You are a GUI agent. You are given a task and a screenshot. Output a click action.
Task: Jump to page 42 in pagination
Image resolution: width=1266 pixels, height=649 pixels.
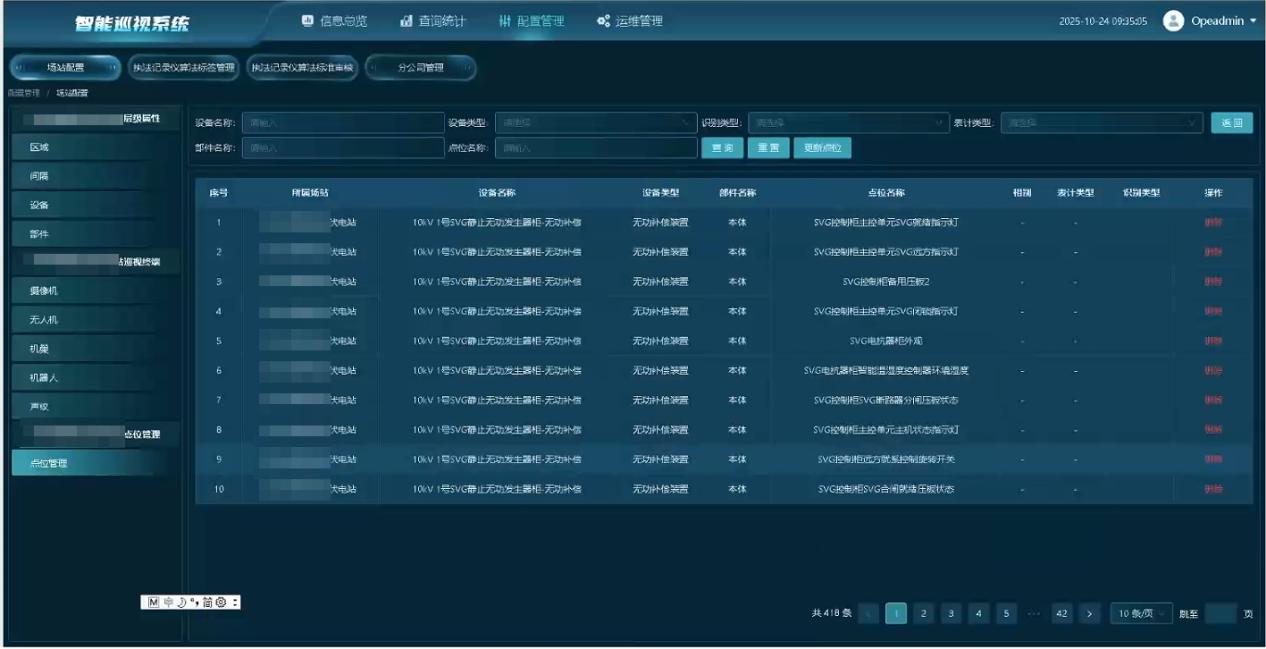pyautogui.click(x=1062, y=614)
